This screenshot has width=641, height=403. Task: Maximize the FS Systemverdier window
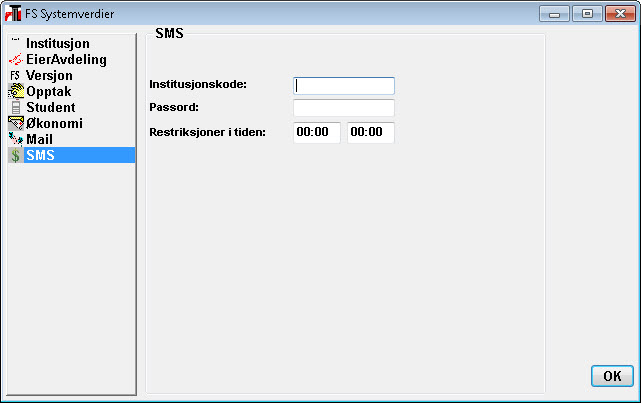587,13
